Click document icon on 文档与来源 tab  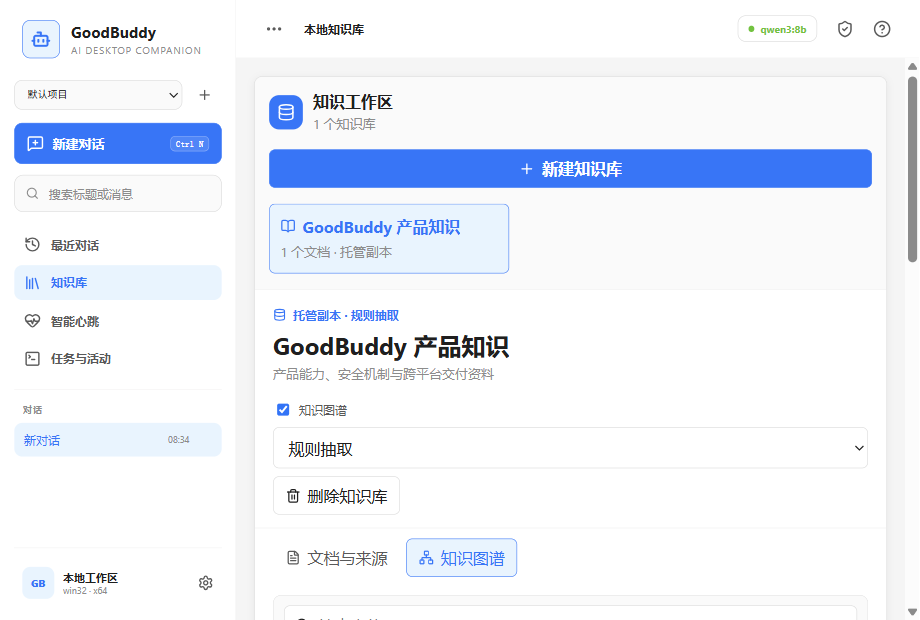[x=293, y=558]
